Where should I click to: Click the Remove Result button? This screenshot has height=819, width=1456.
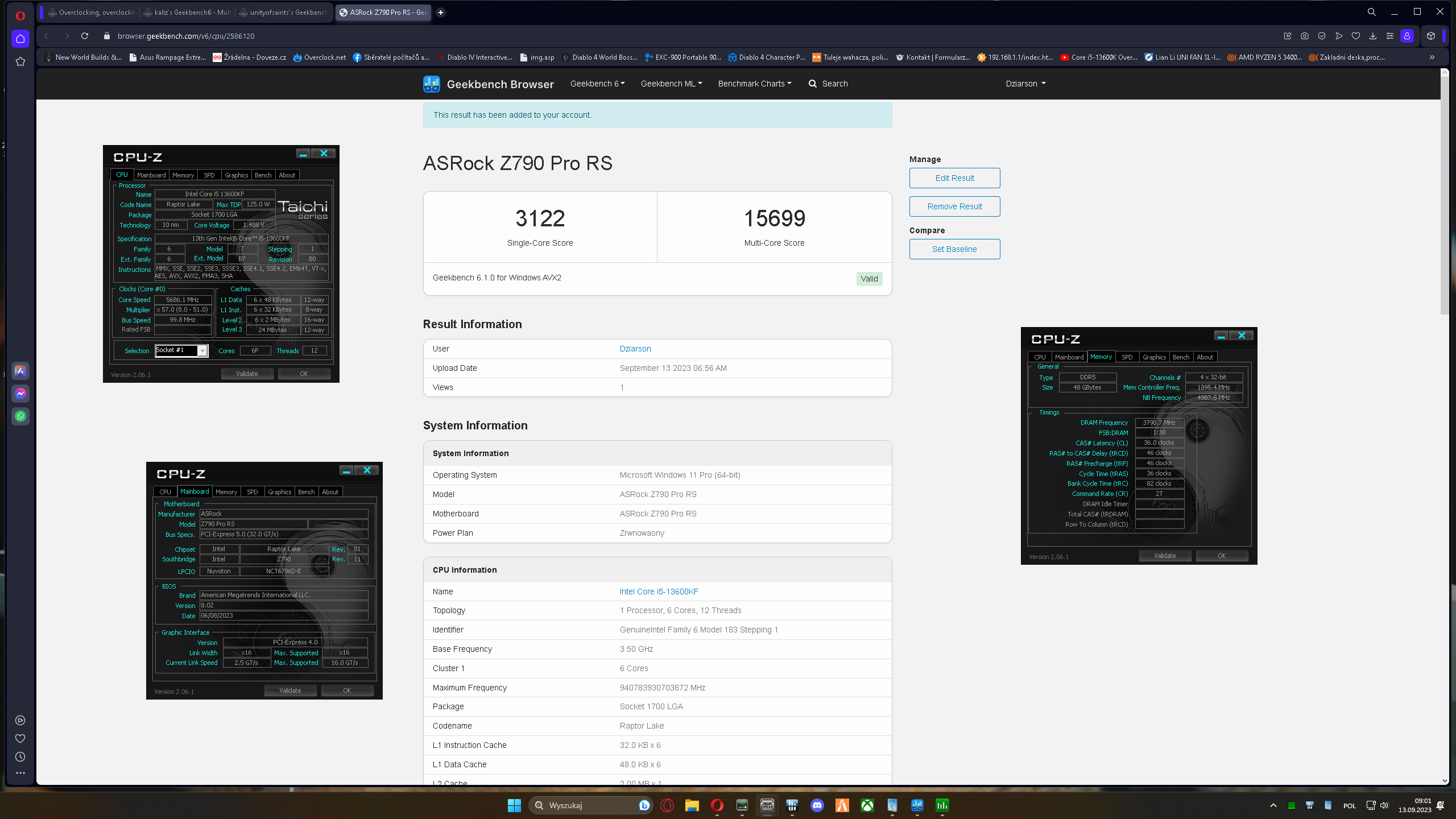(x=954, y=206)
